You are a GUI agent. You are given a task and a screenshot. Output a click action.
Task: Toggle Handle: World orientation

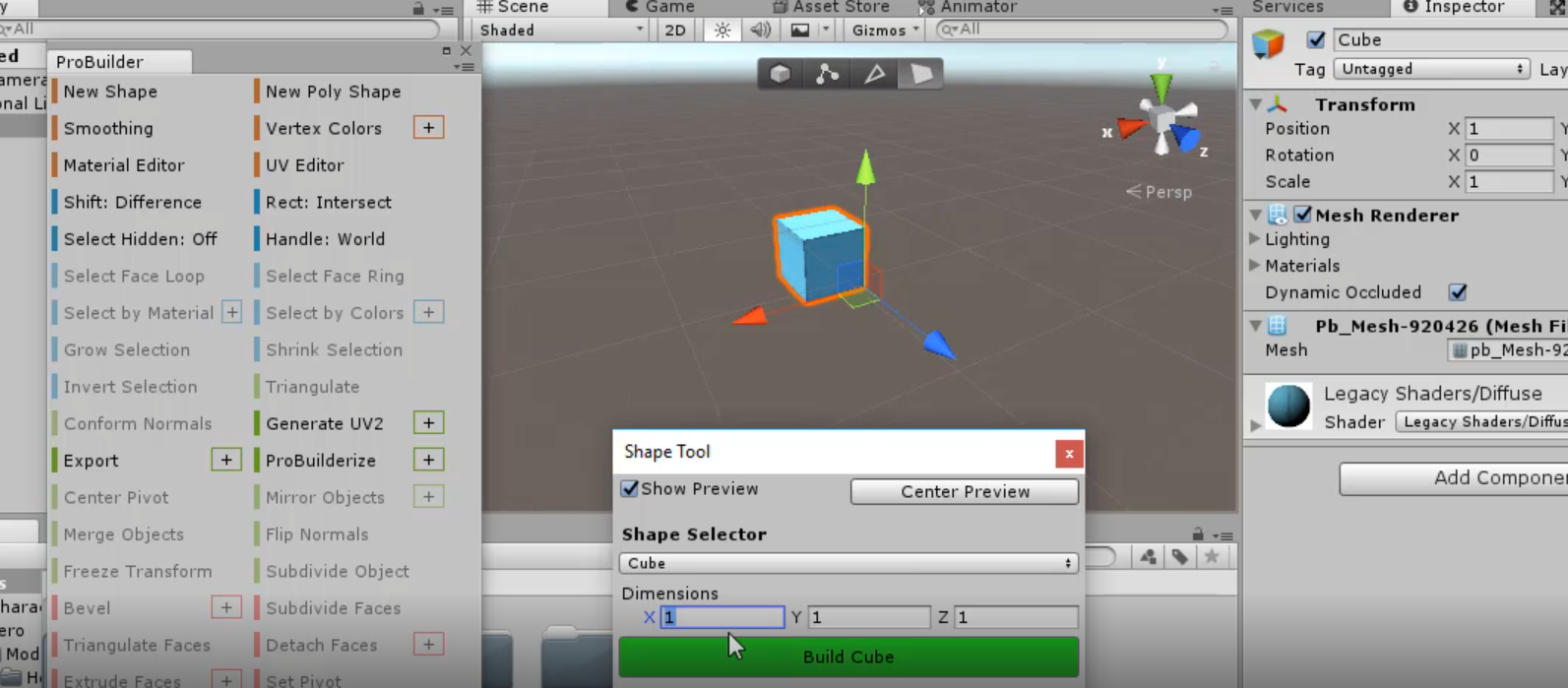click(325, 238)
